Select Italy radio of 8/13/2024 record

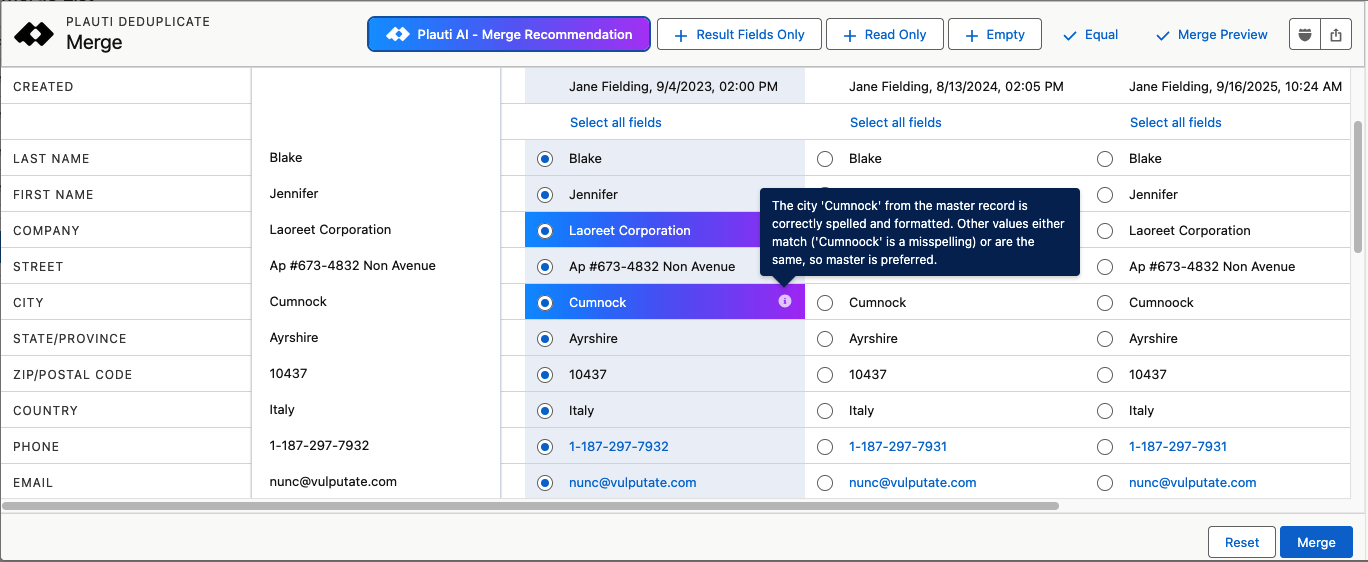tap(825, 410)
